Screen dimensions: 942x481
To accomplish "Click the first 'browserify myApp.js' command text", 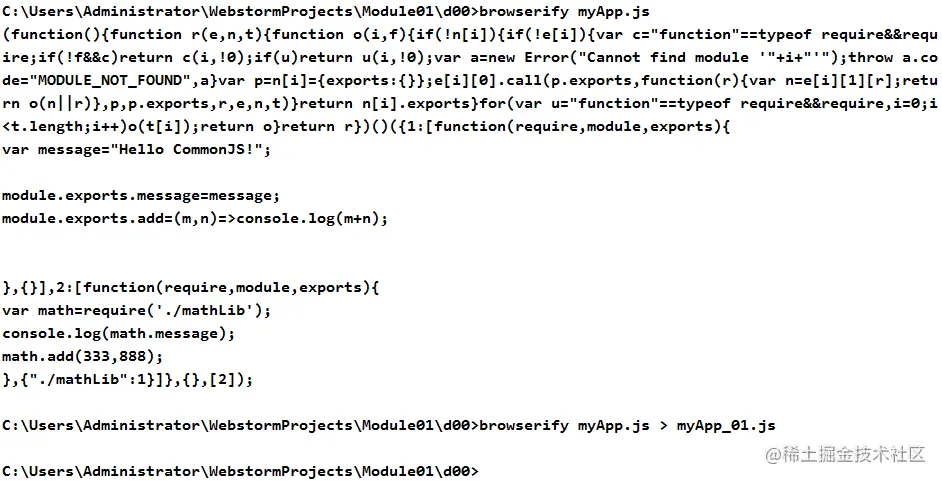I will [564, 11].
